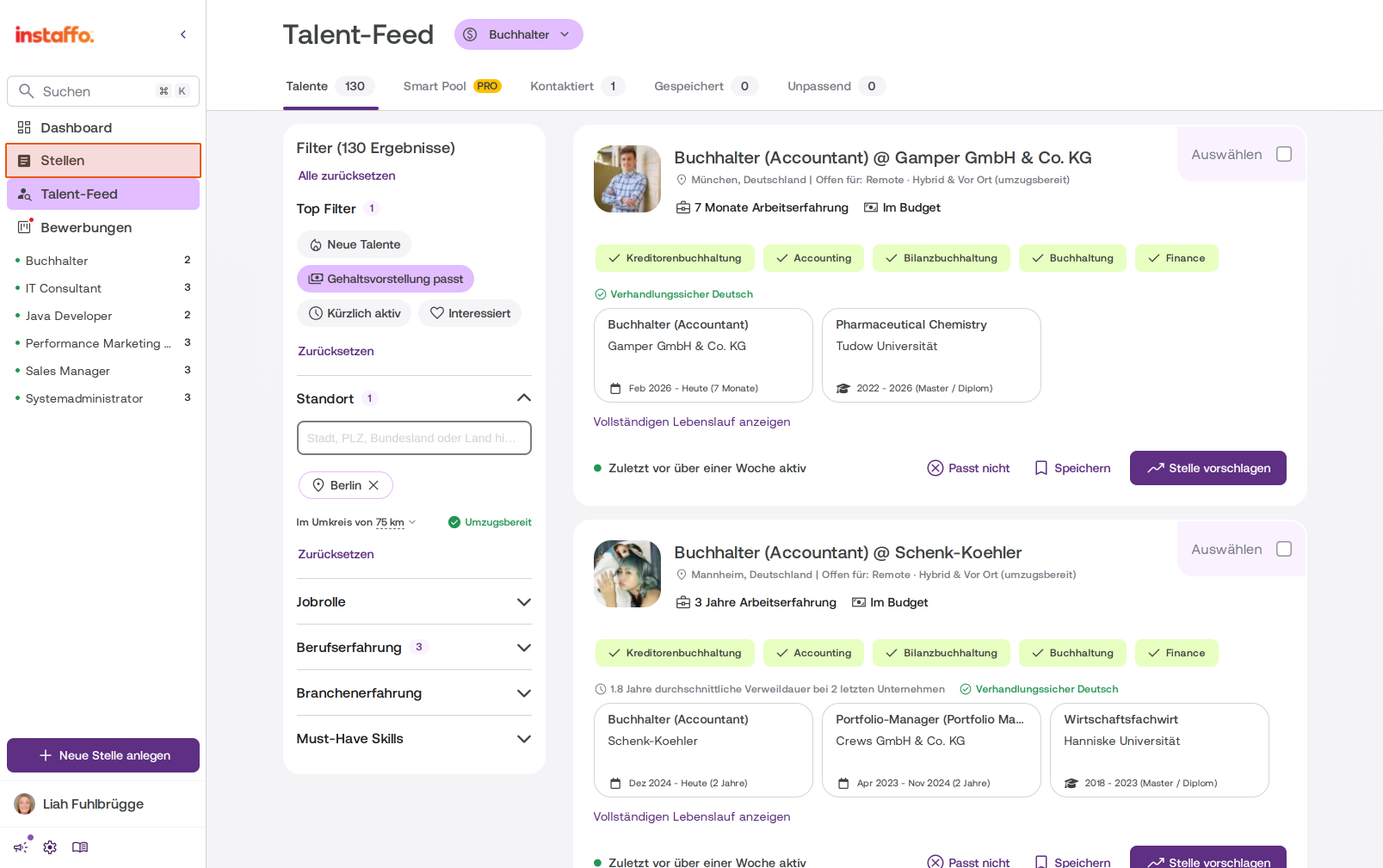Viewport: 1383px width, 868px height.
Task: Click Passt nicht on Schenk-Koehler candidate
Action: click(x=968, y=861)
